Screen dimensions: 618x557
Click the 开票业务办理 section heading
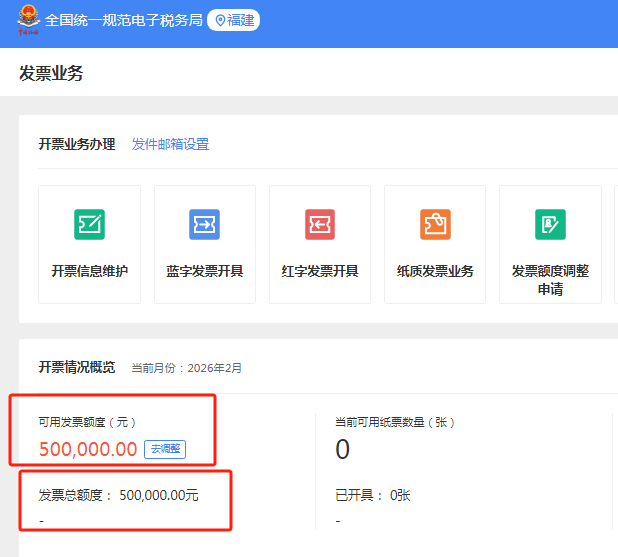coord(77,144)
